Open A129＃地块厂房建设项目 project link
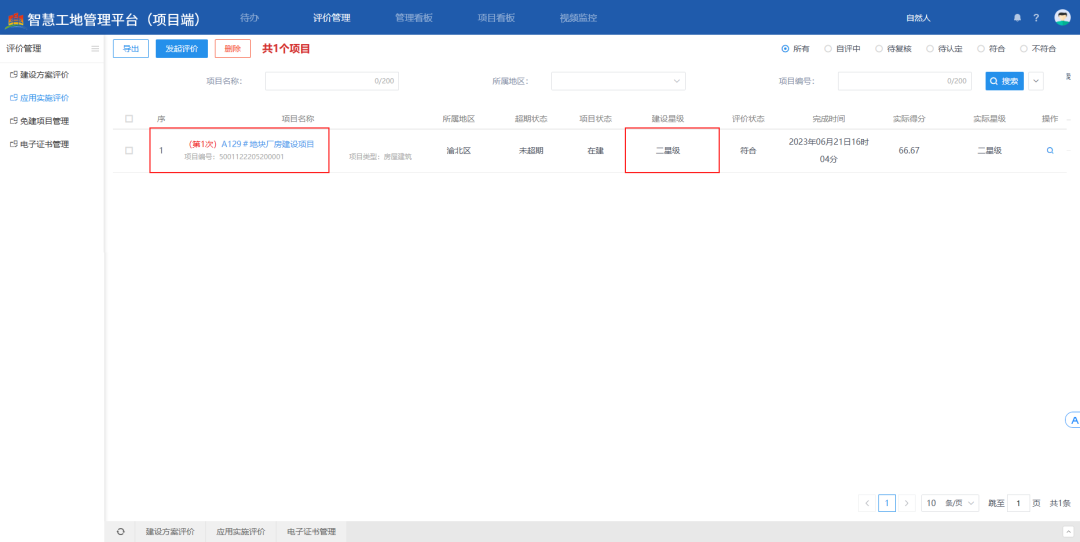1080x542 pixels. (267, 144)
